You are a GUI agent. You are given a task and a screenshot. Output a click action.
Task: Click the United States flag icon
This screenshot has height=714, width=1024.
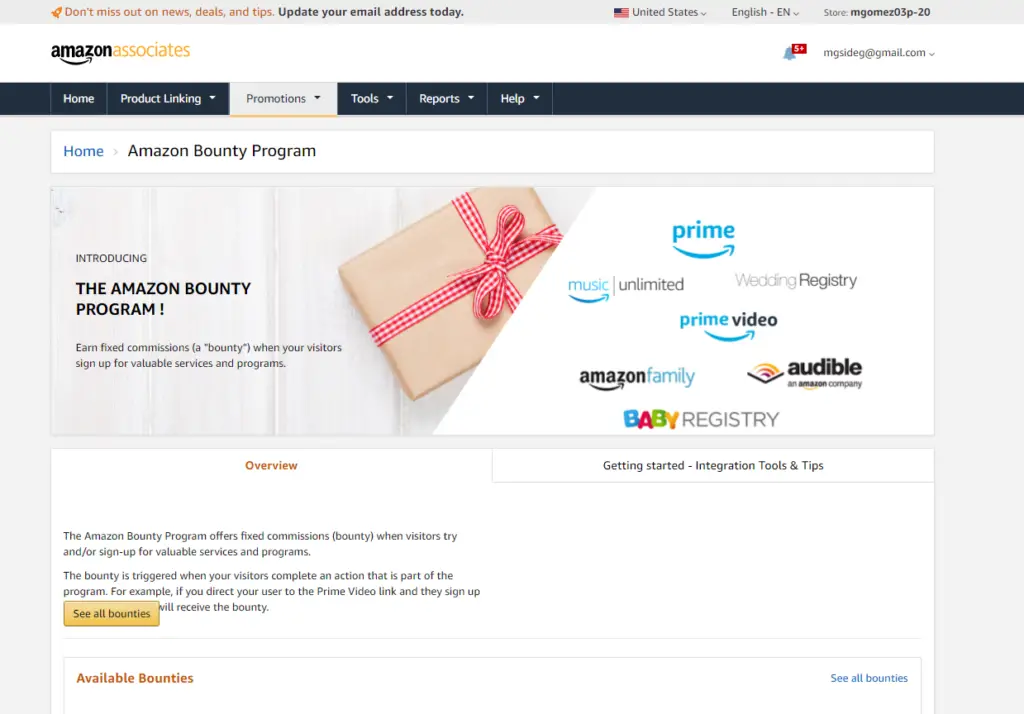coord(621,12)
